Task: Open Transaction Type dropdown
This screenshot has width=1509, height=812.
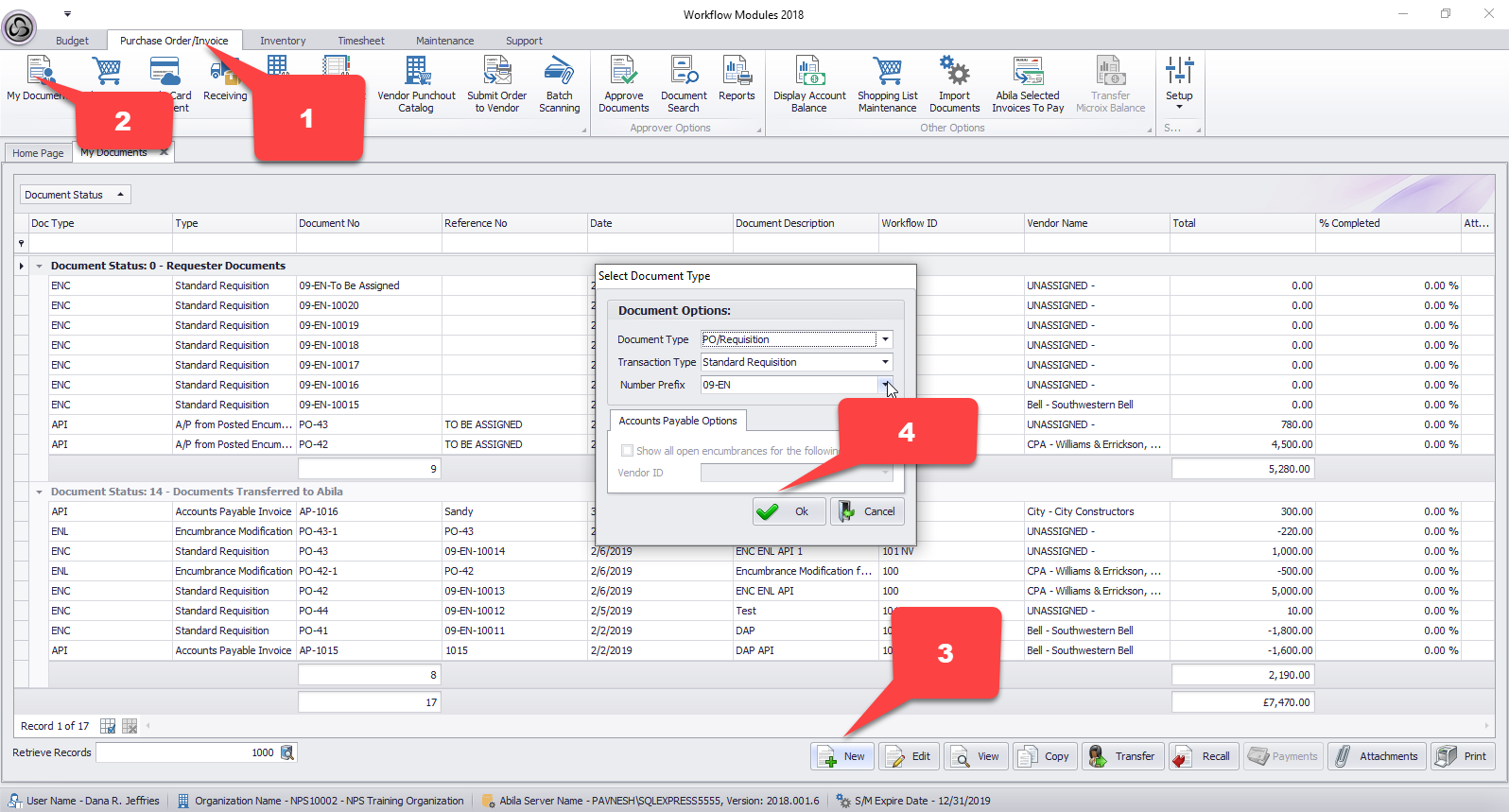Action: [885, 362]
